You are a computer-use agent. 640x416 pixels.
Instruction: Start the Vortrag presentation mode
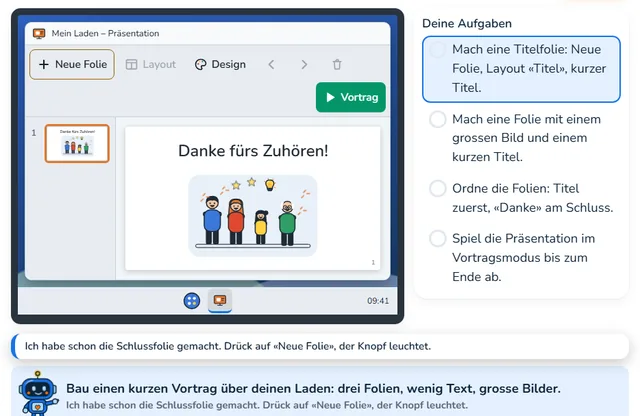tap(351, 97)
